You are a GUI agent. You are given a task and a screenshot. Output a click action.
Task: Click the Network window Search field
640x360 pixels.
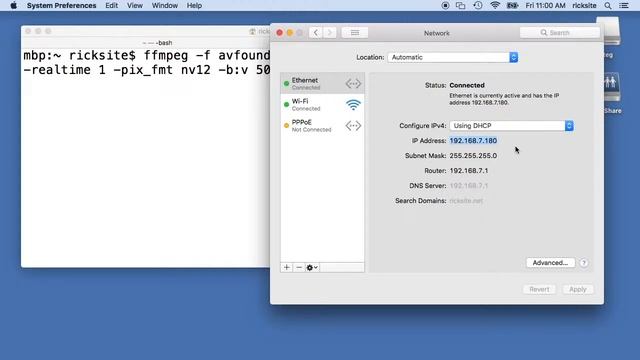click(x=560, y=33)
